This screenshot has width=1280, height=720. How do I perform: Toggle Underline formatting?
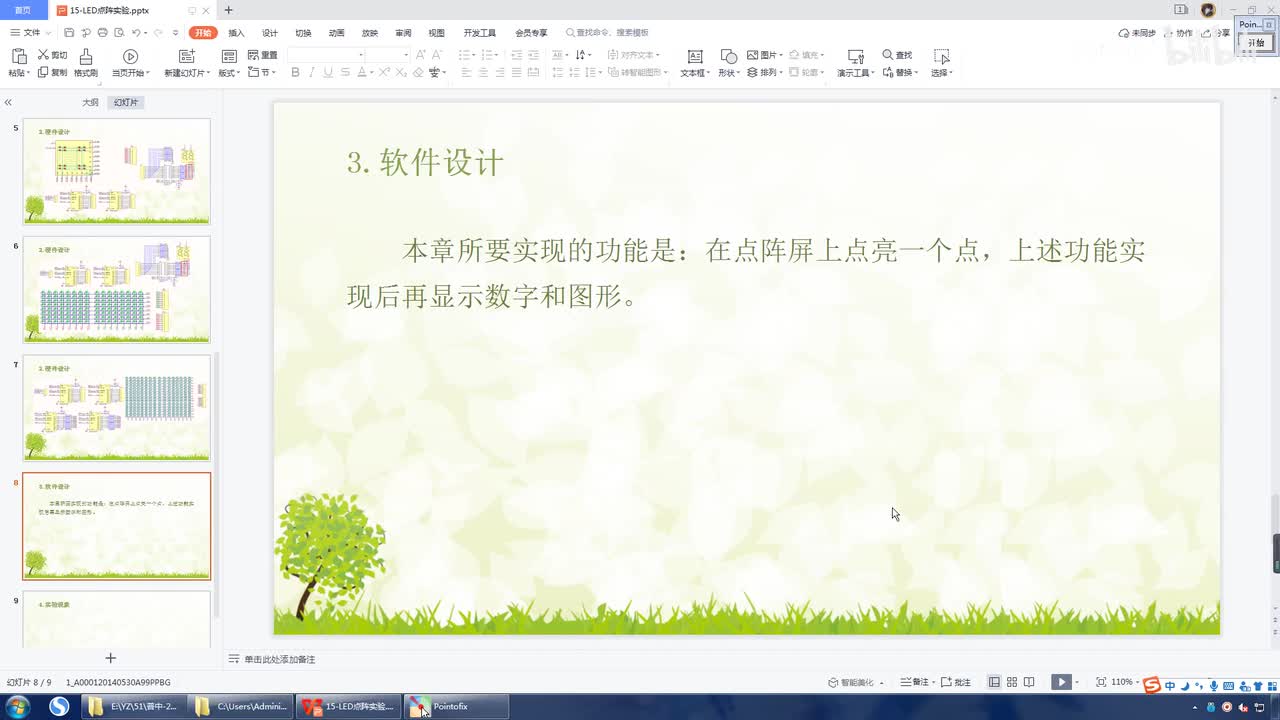(328, 72)
